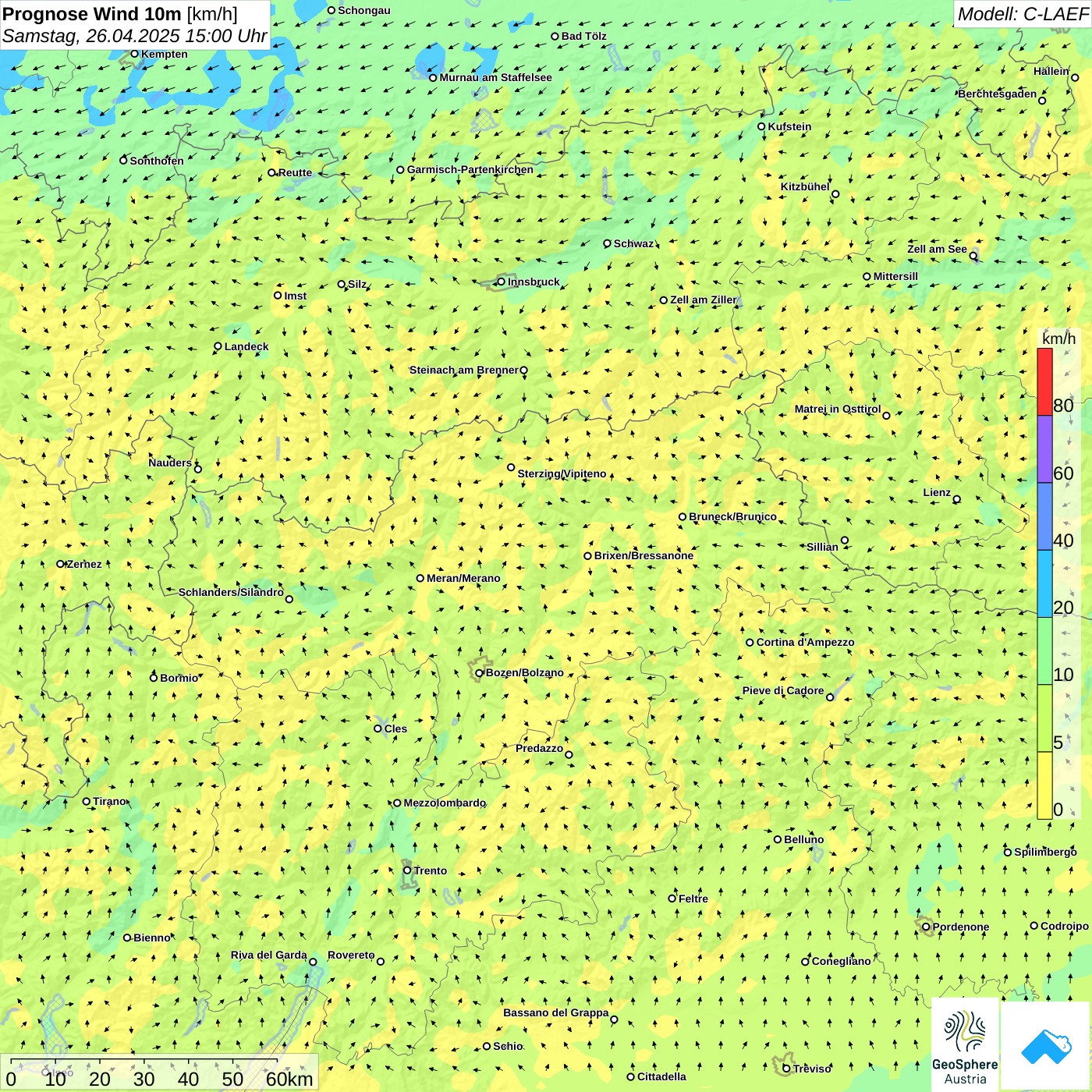Select the Bozen/Bolzano city label
This screenshot has width=1092, height=1092.
pos(524,672)
